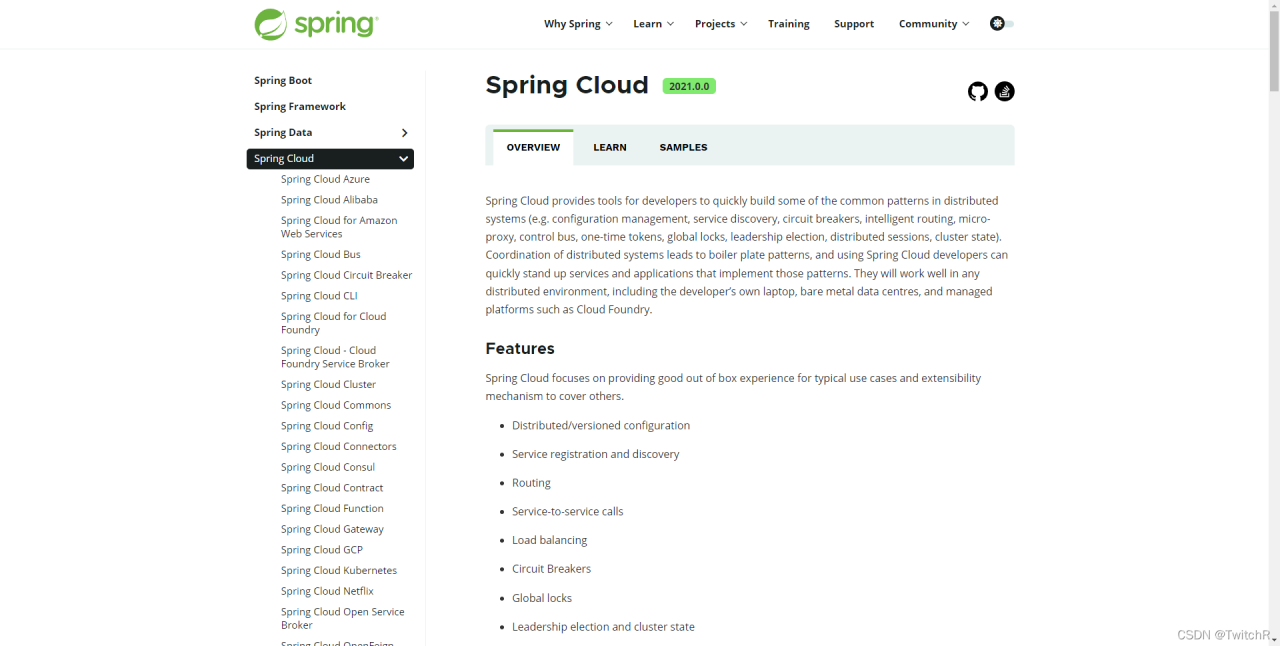This screenshot has height=646, width=1280.
Task: Toggle the dark mode switch
Action: pyautogui.click(x=1002, y=24)
